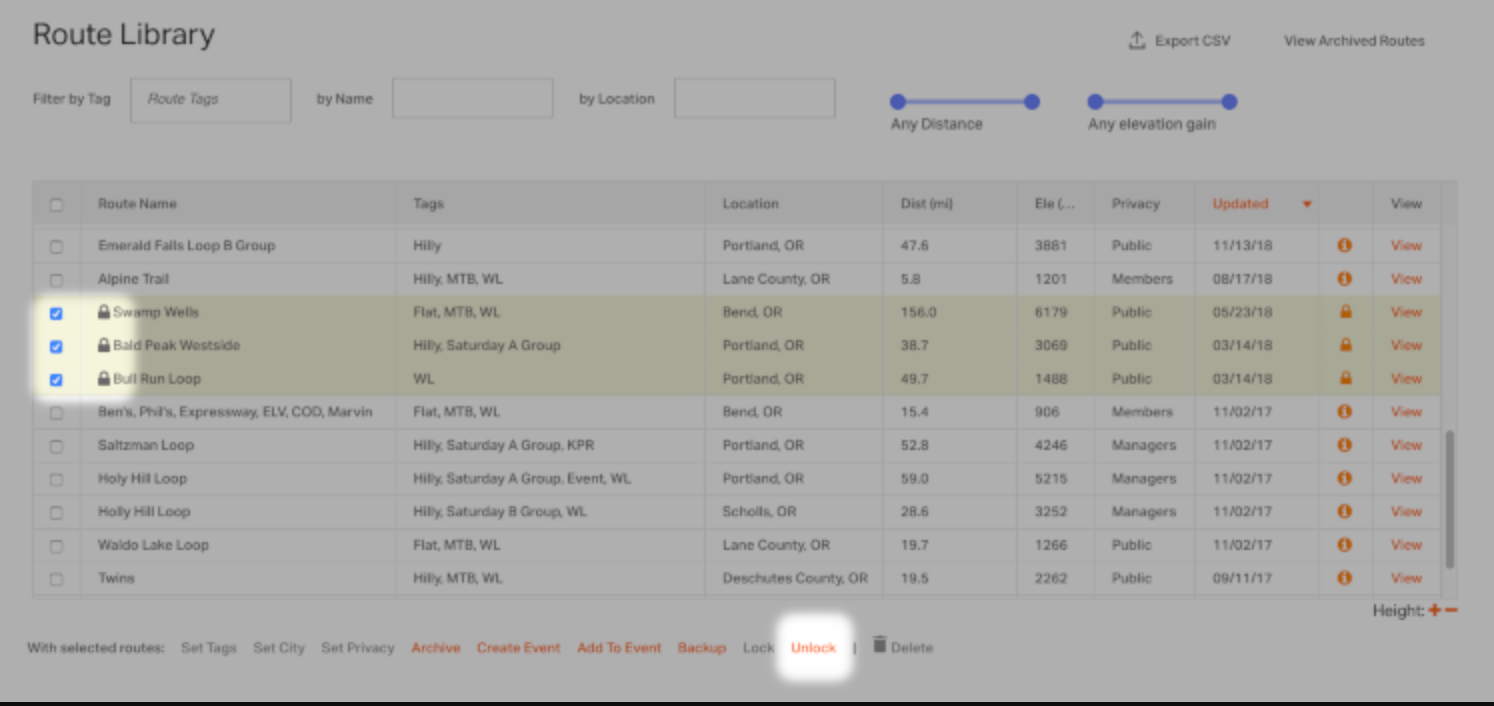The image size is (1494, 706).
Task: Click Set City action
Action: click(279, 647)
